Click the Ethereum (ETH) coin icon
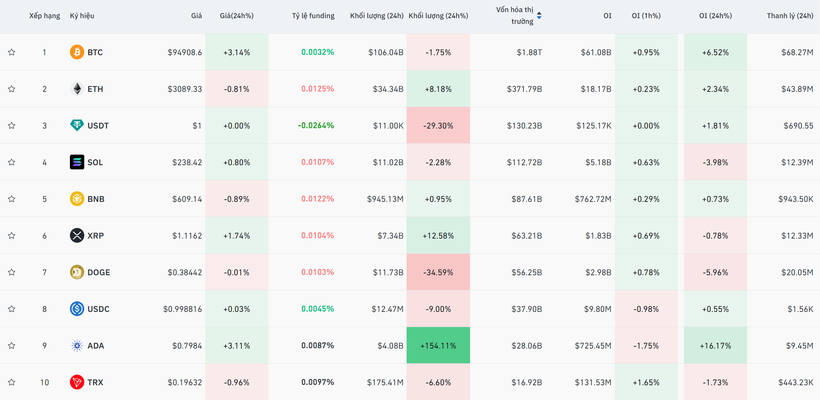Screen dimensions: 820x400 coord(77,89)
